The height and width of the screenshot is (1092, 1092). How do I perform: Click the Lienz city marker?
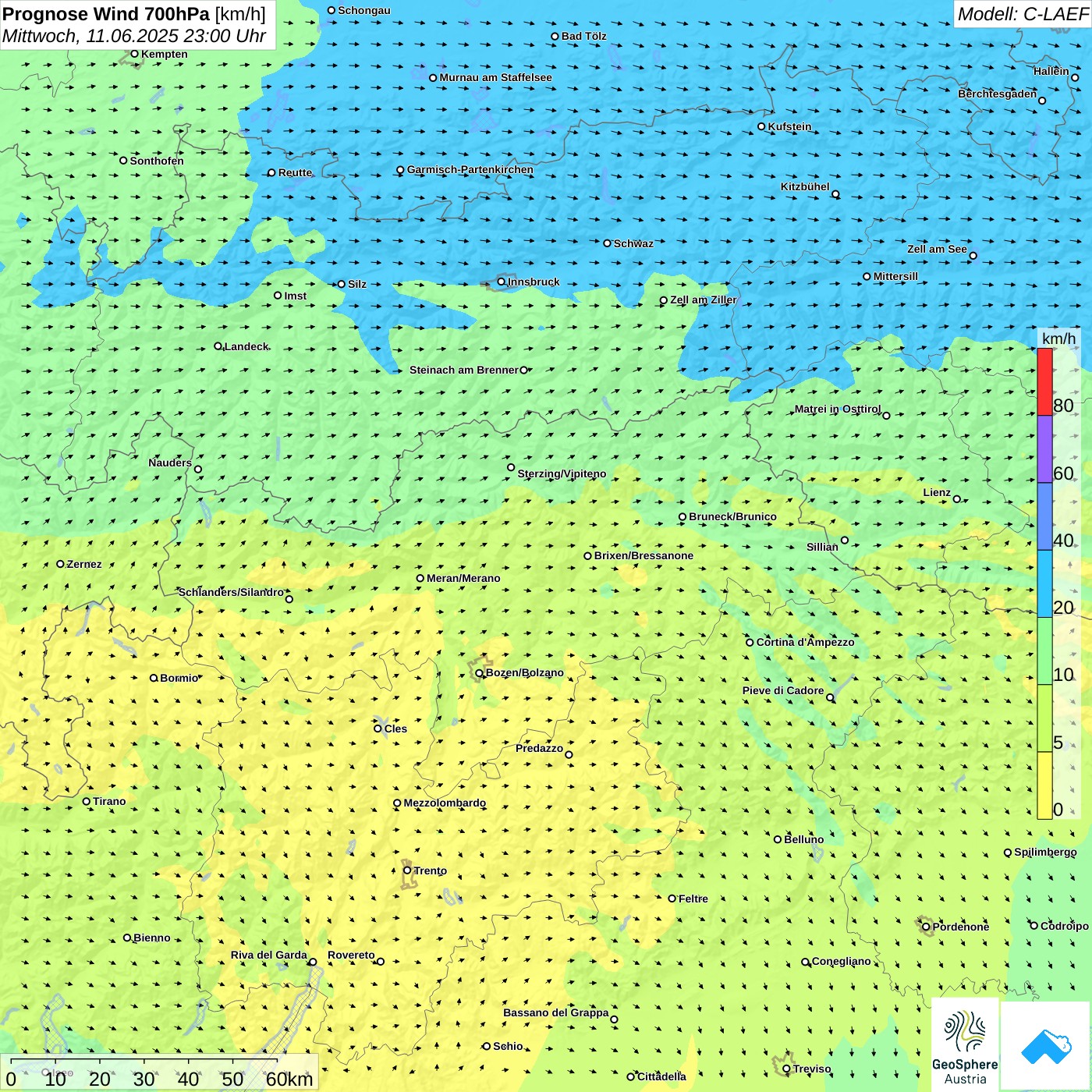[957, 499]
